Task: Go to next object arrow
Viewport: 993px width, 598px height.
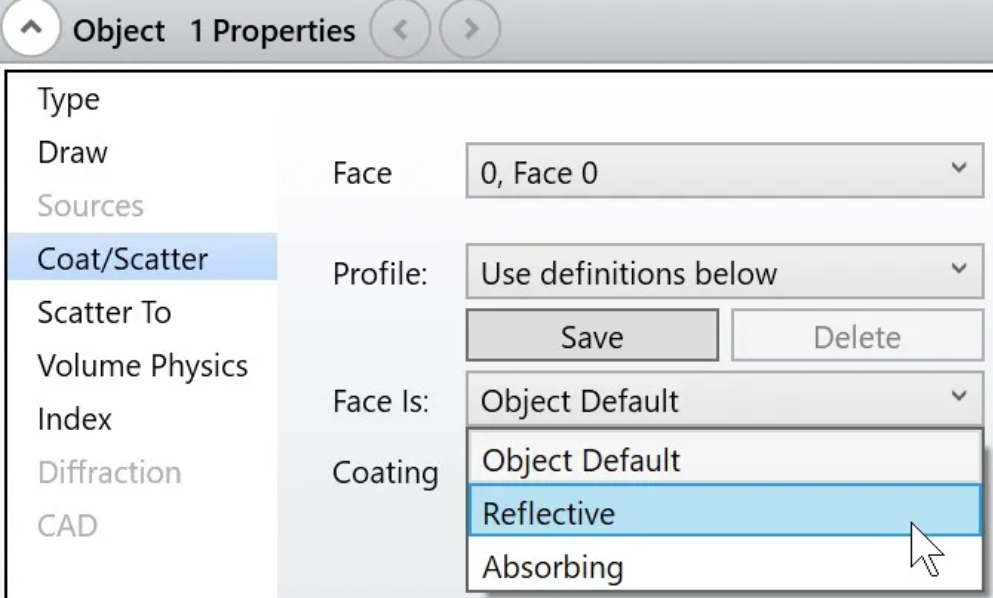Action: 470,29
